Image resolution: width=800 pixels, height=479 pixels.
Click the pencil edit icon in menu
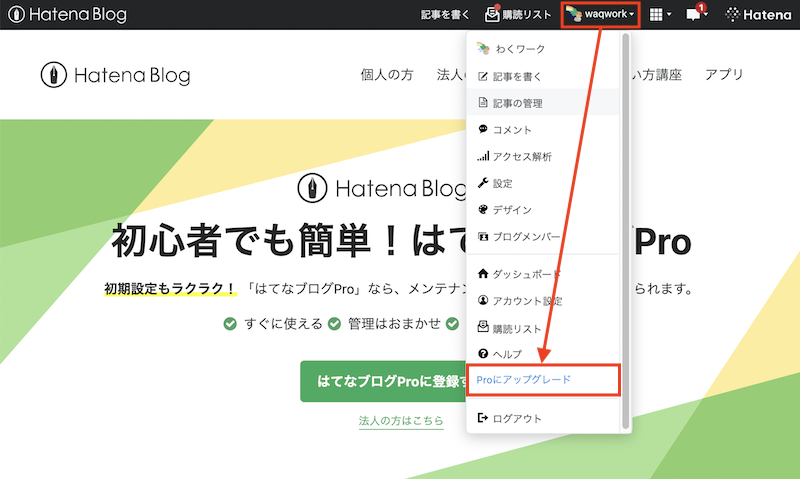pos(483,77)
